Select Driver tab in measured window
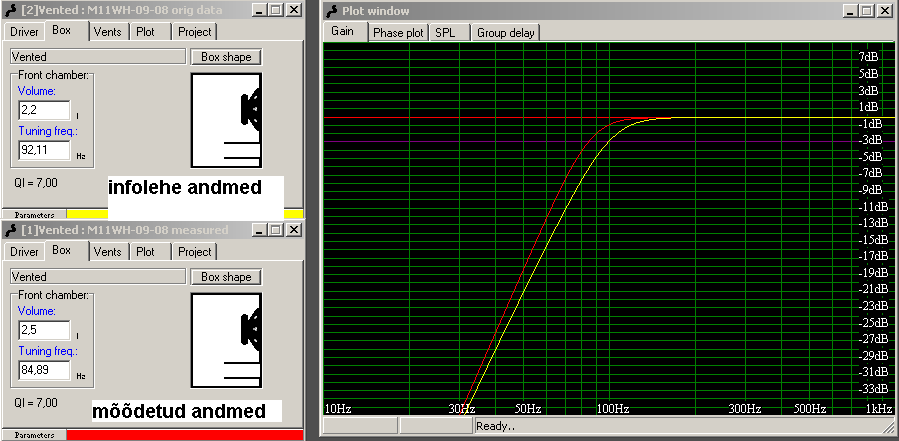899x441 pixels. pos(24,252)
